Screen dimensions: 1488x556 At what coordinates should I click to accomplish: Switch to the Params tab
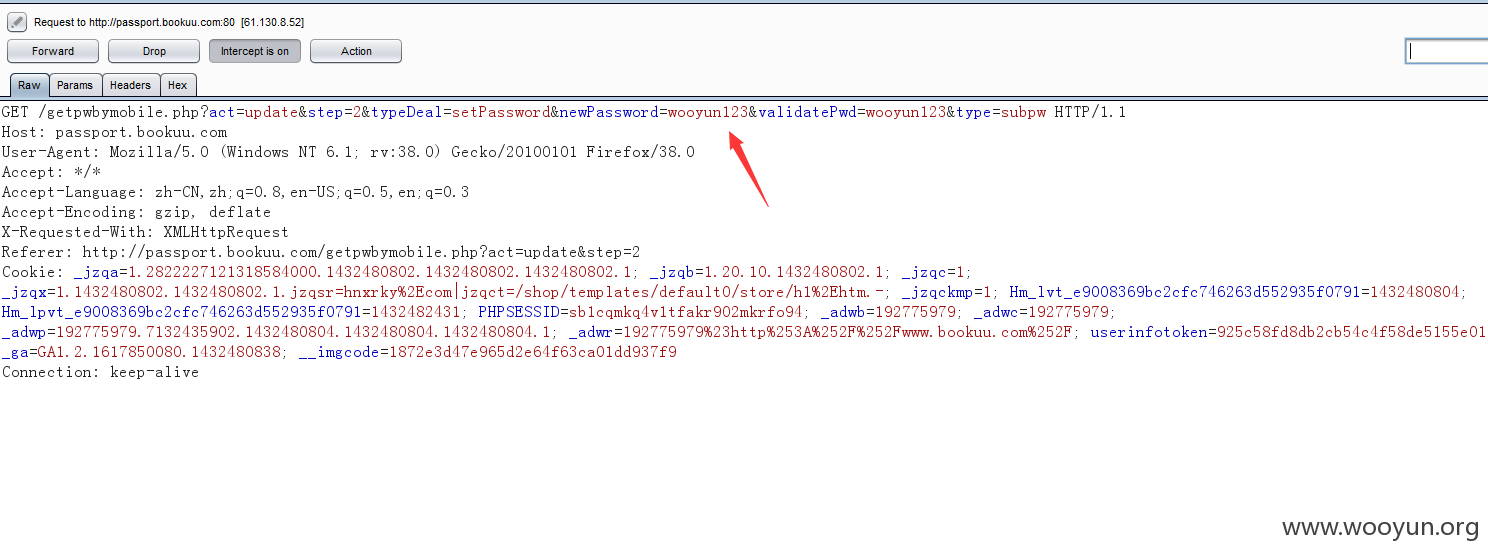[75, 85]
